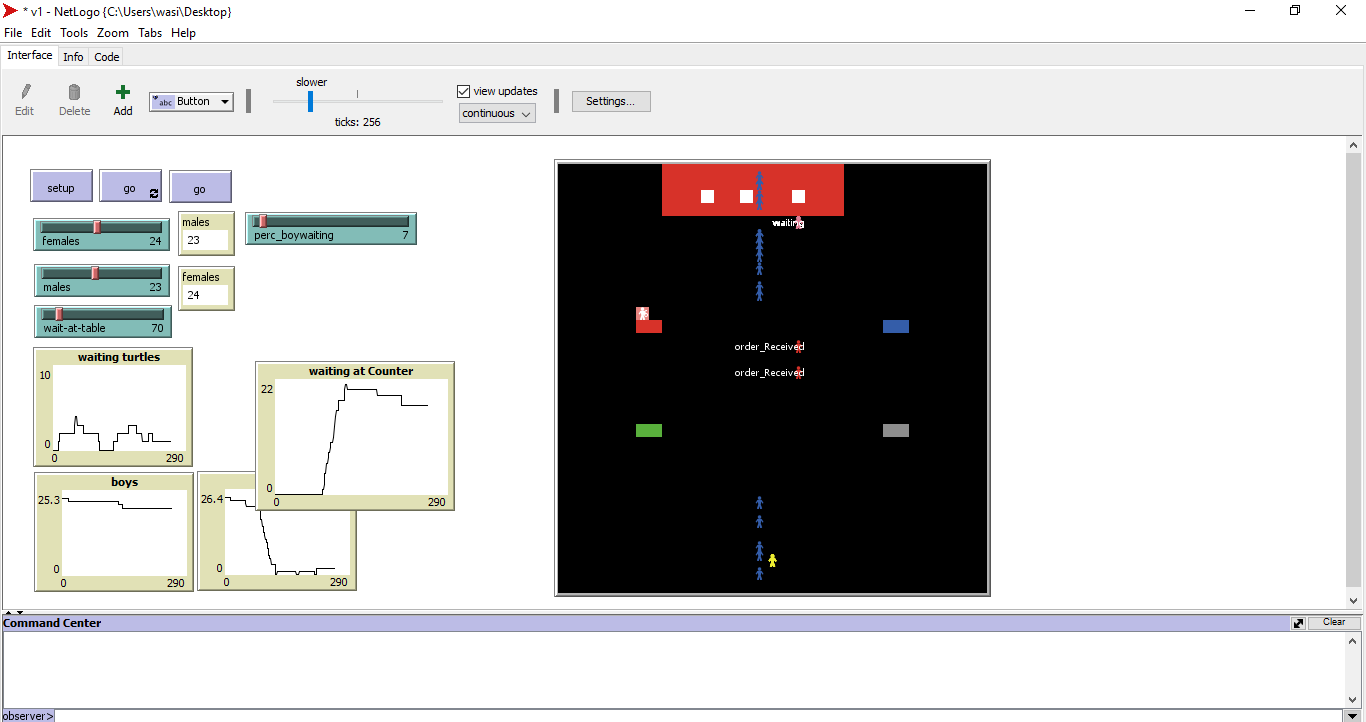Open the Tools menu
Screen dimensions: 1366x722
(x=74, y=33)
